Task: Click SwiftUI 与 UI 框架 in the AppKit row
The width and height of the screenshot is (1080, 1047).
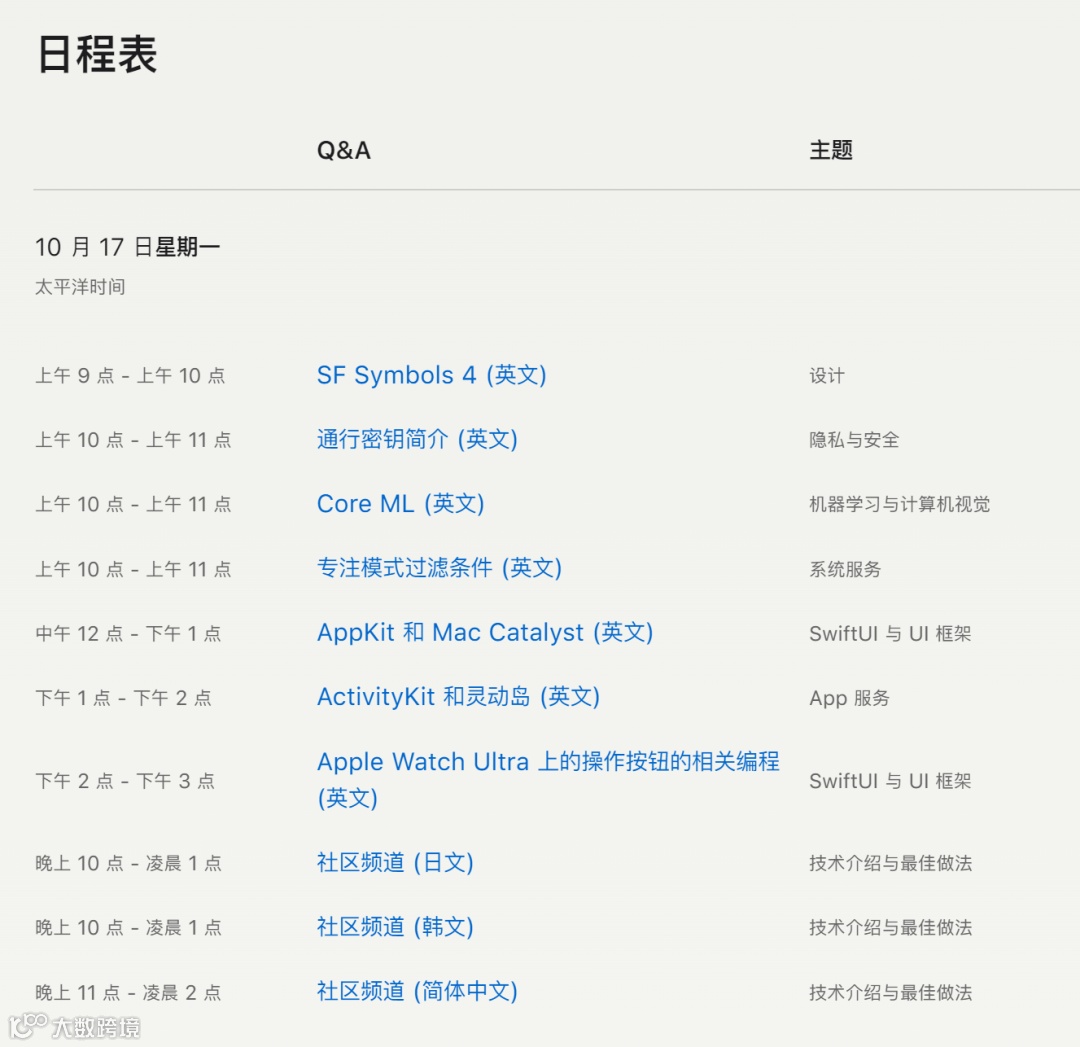Action: 890,634
